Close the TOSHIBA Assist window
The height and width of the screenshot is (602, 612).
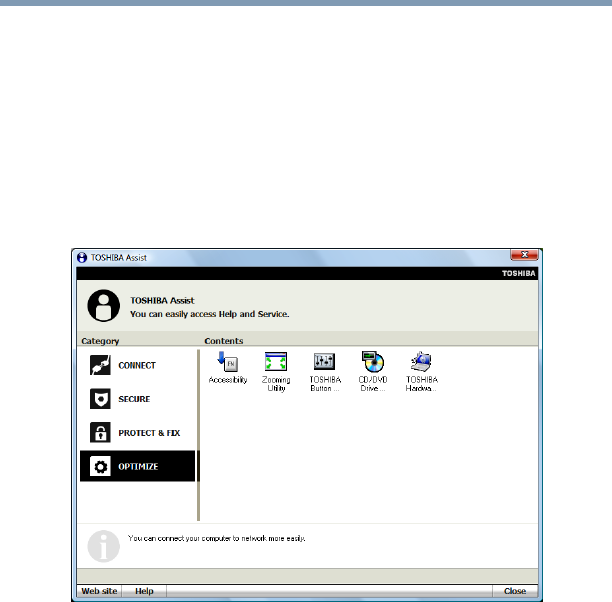click(524, 255)
